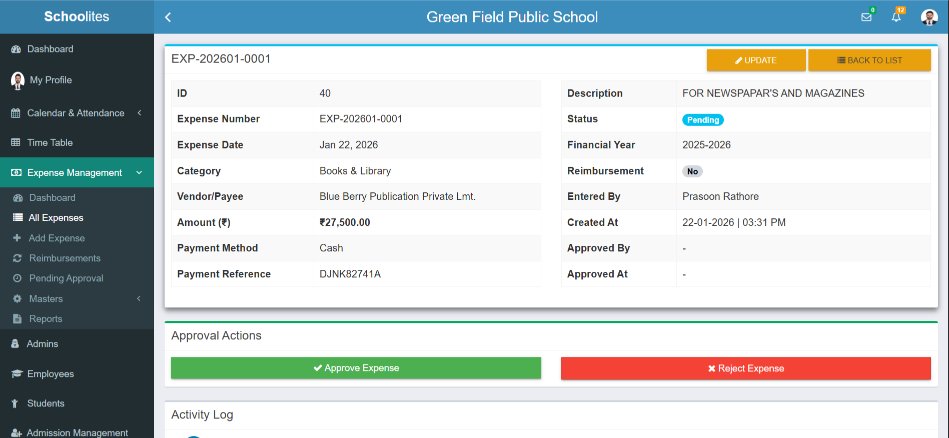Click the Pending Approval clock icon
Image resolution: width=949 pixels, height=438 pixels.
click(17, 278)
